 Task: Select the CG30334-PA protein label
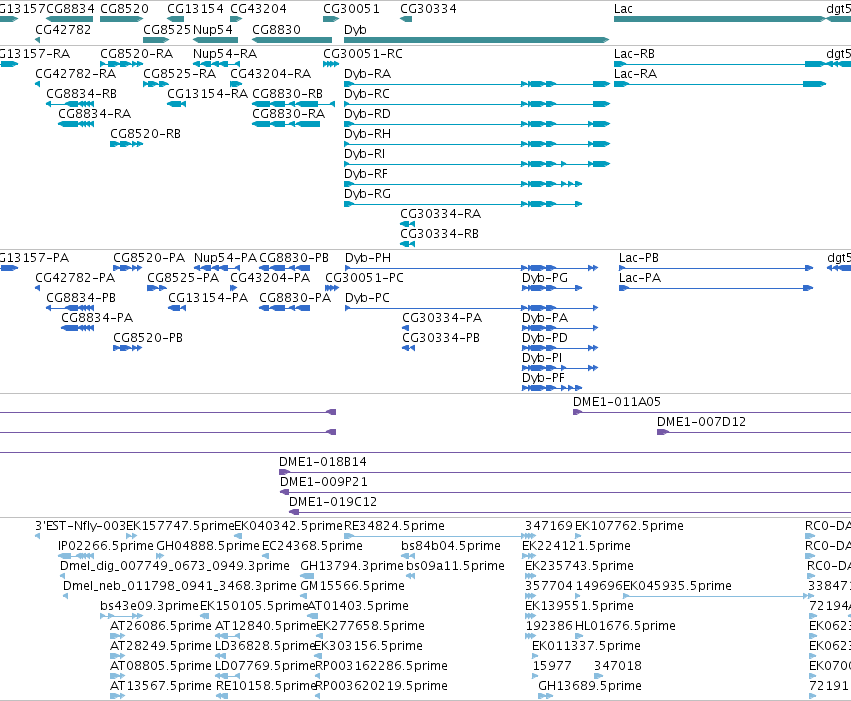442,318
